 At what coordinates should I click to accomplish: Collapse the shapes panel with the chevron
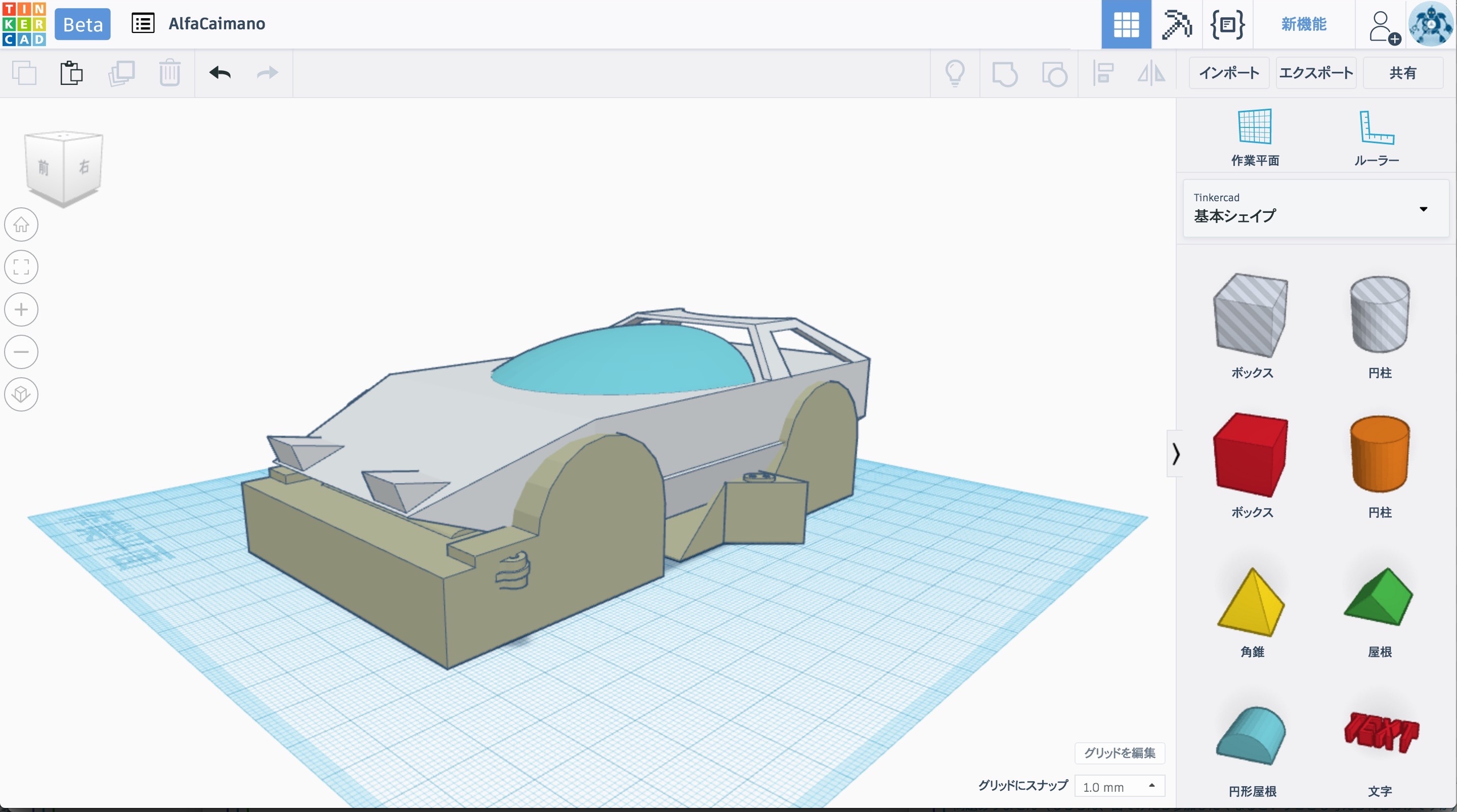1176,454
